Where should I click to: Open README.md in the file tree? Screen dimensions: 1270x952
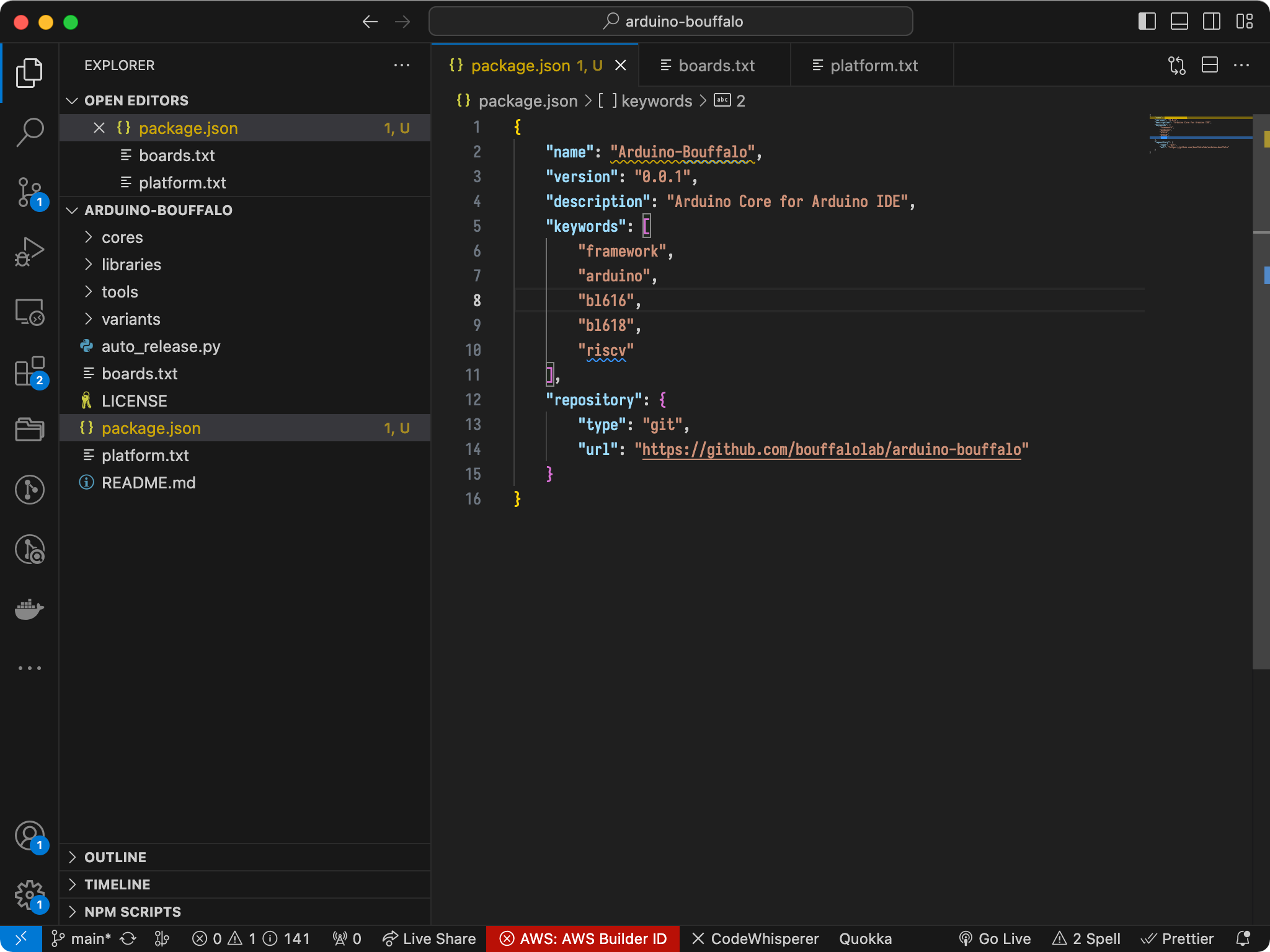tap(245, 483)
